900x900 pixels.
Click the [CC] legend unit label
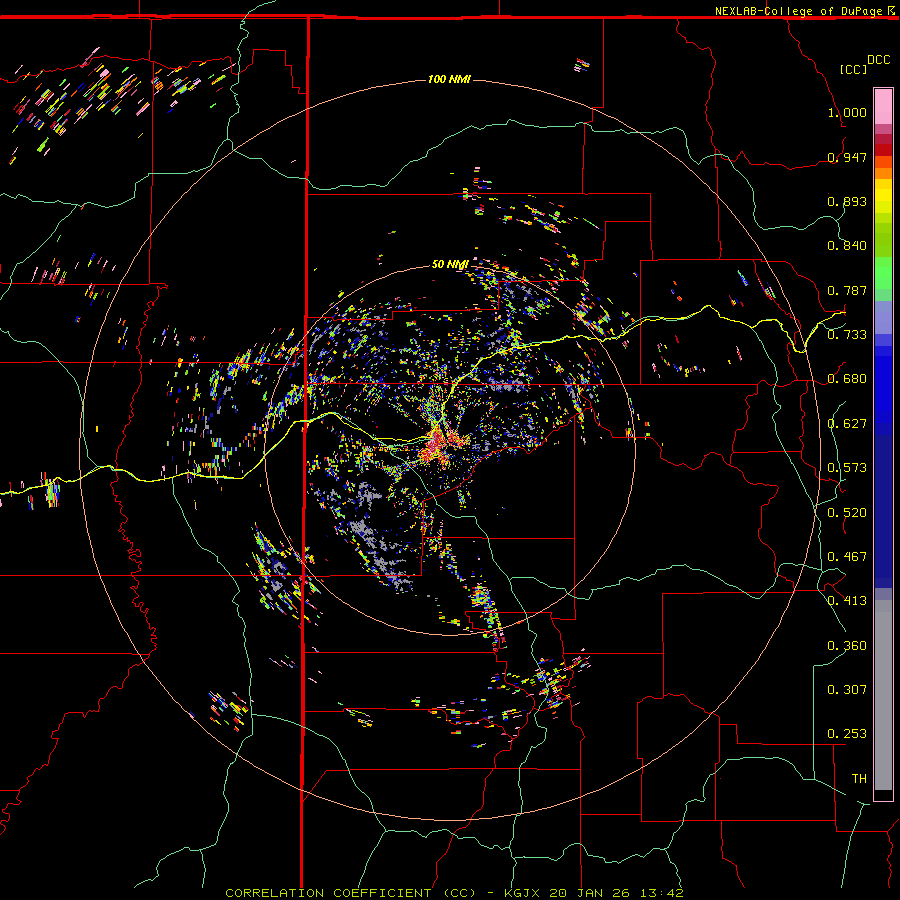click(x=854, y=69)
